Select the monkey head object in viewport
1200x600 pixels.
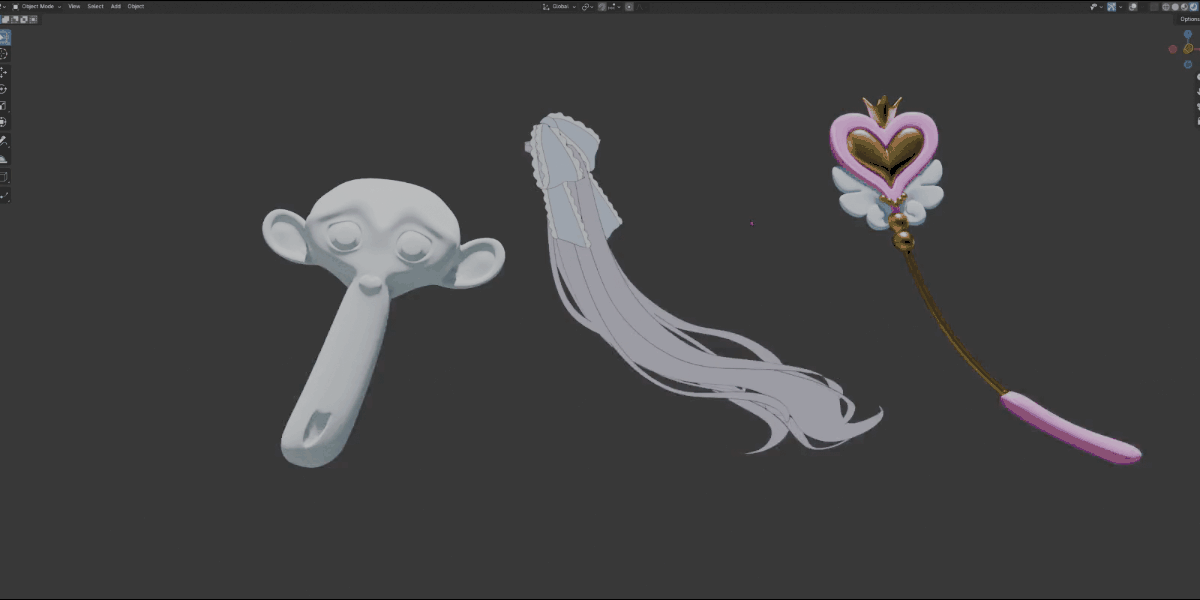click(384, 240)
